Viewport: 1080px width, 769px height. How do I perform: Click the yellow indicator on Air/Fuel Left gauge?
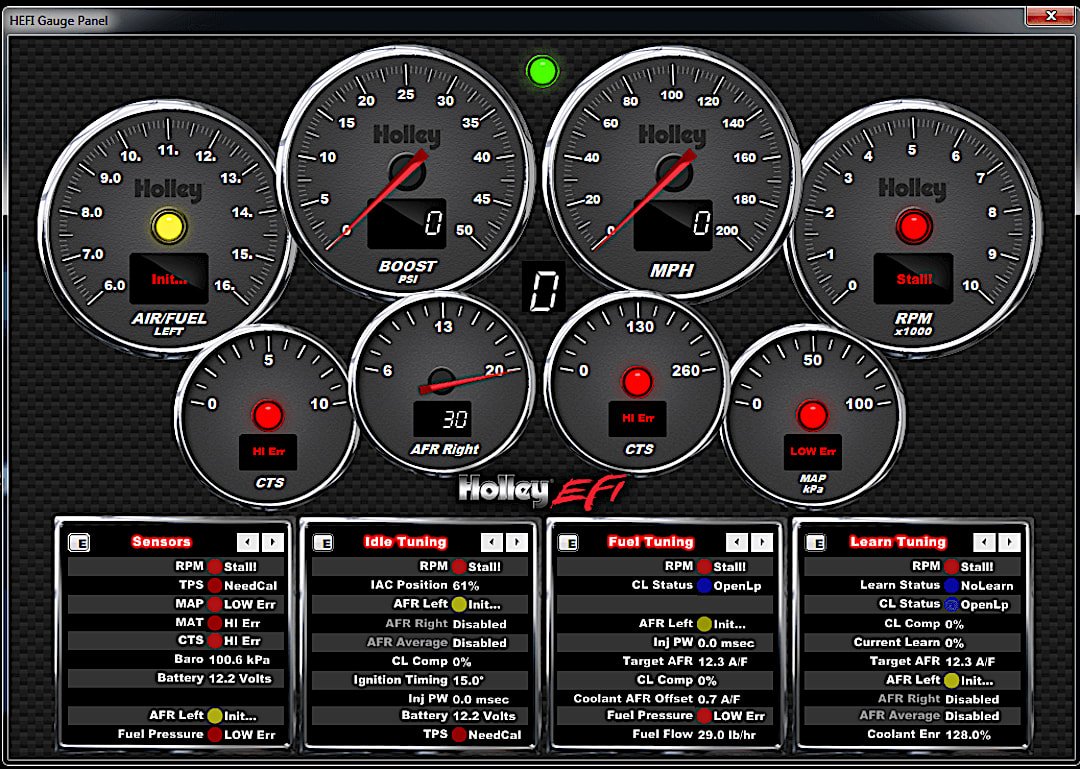(169, 227)
